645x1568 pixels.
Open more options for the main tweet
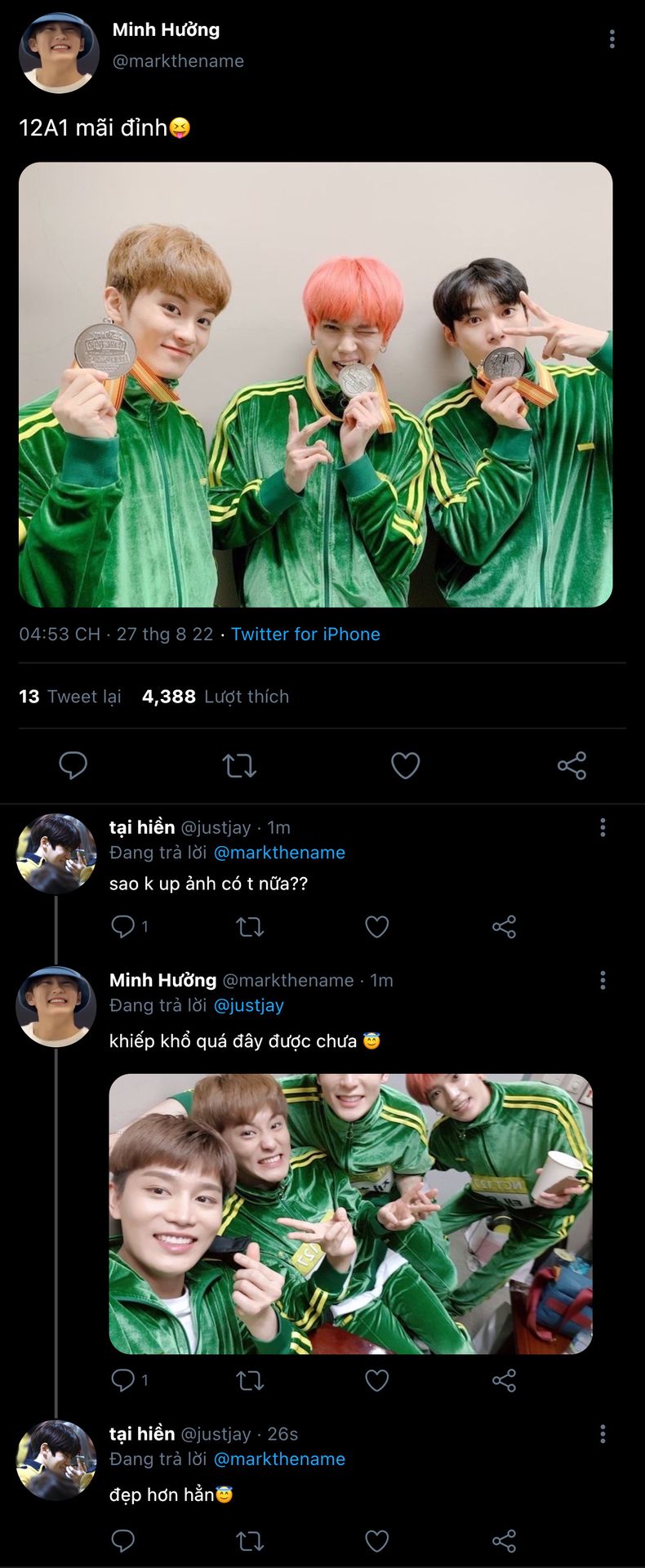click(612, 39)
